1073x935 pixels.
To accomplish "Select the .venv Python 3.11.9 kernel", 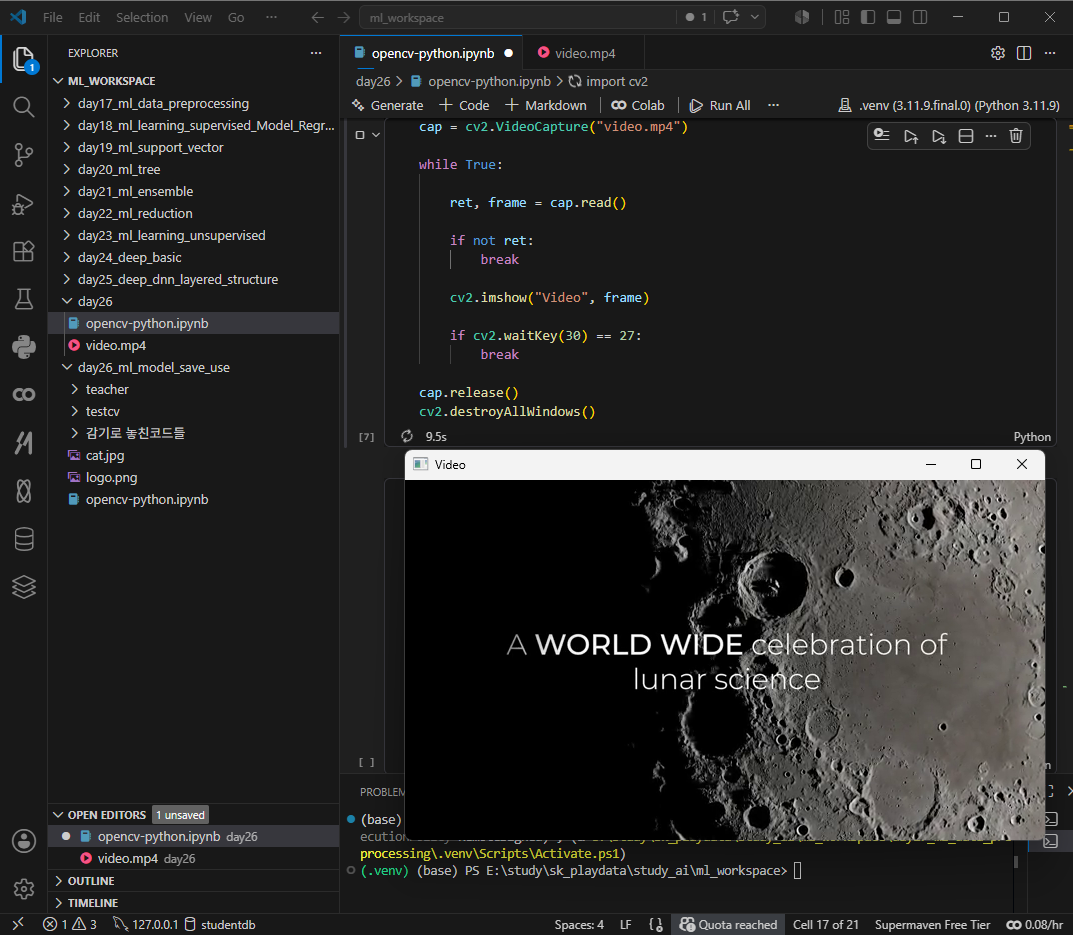I will click(949, 105).
